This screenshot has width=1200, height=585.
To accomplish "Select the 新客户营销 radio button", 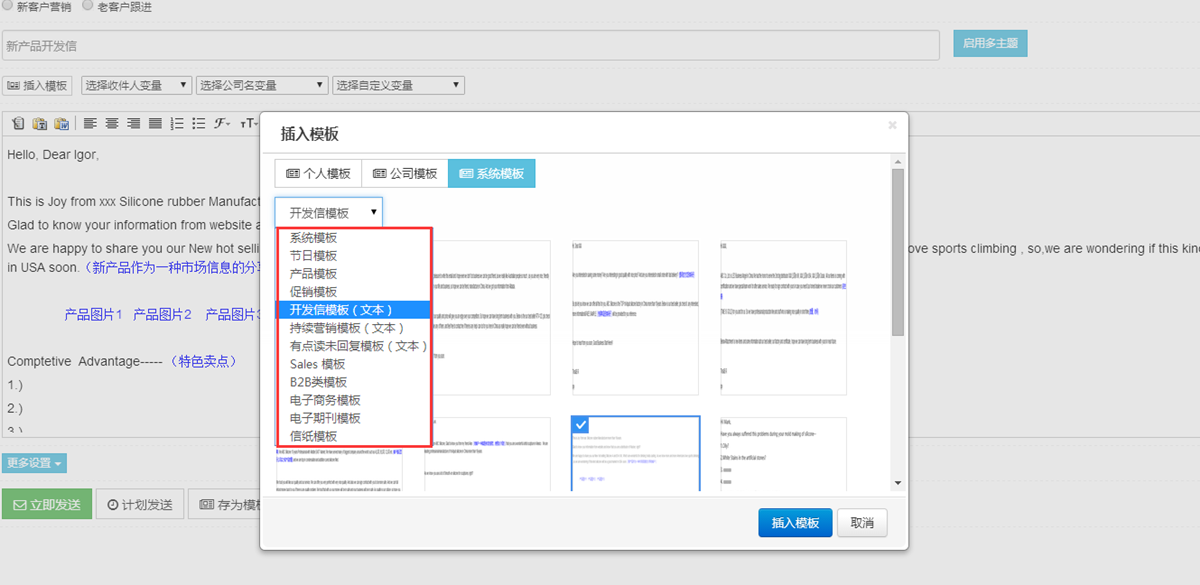I will pos(8,5).
